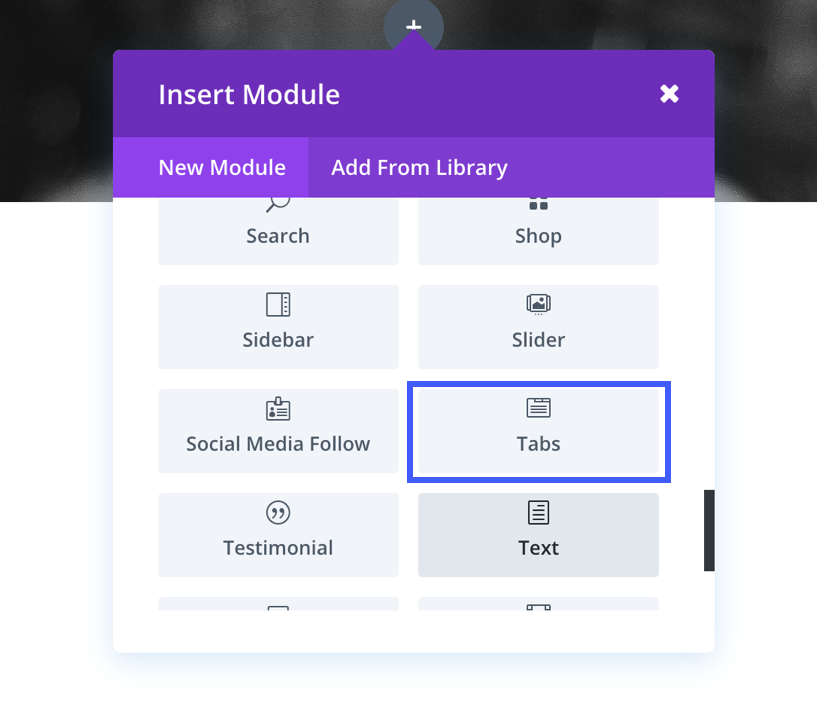Open the Add From Library tab
The height and width of the screenshot is (701, 817).
(x=419, y=168)
